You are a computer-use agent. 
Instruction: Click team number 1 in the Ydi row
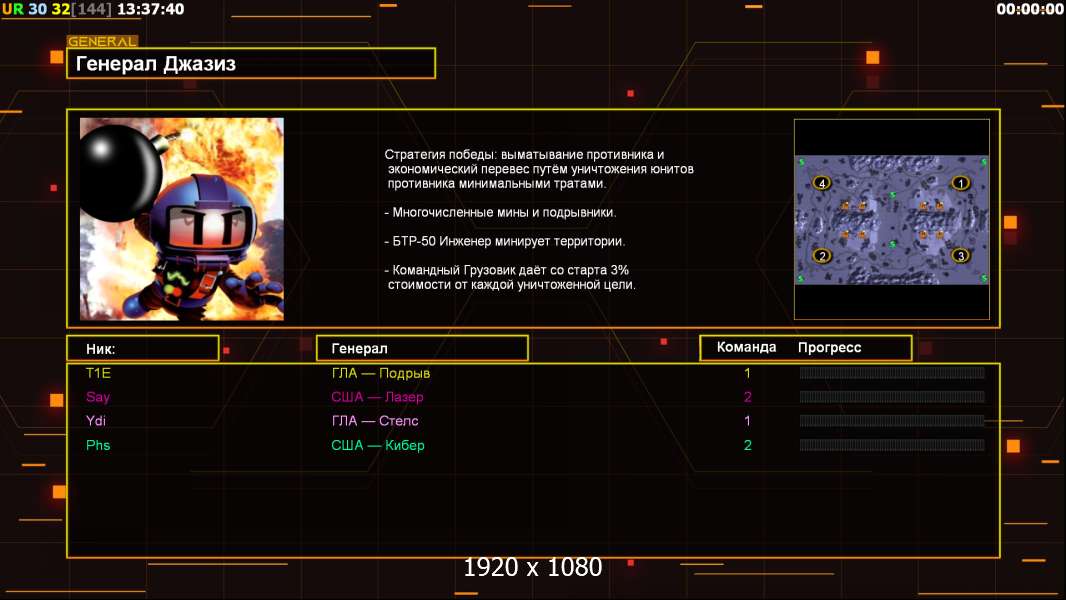click(x=747, y=421)
